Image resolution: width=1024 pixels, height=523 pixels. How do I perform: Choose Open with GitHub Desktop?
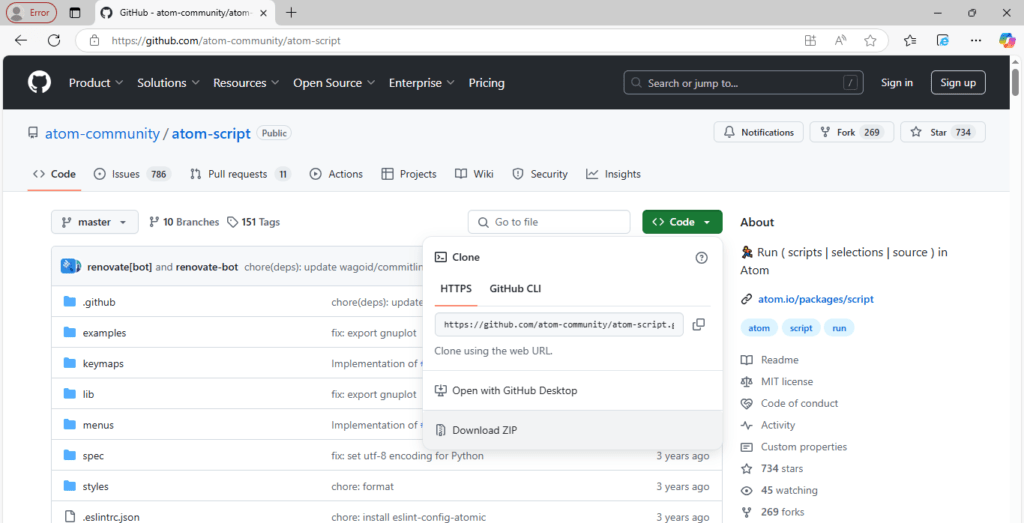573,390
